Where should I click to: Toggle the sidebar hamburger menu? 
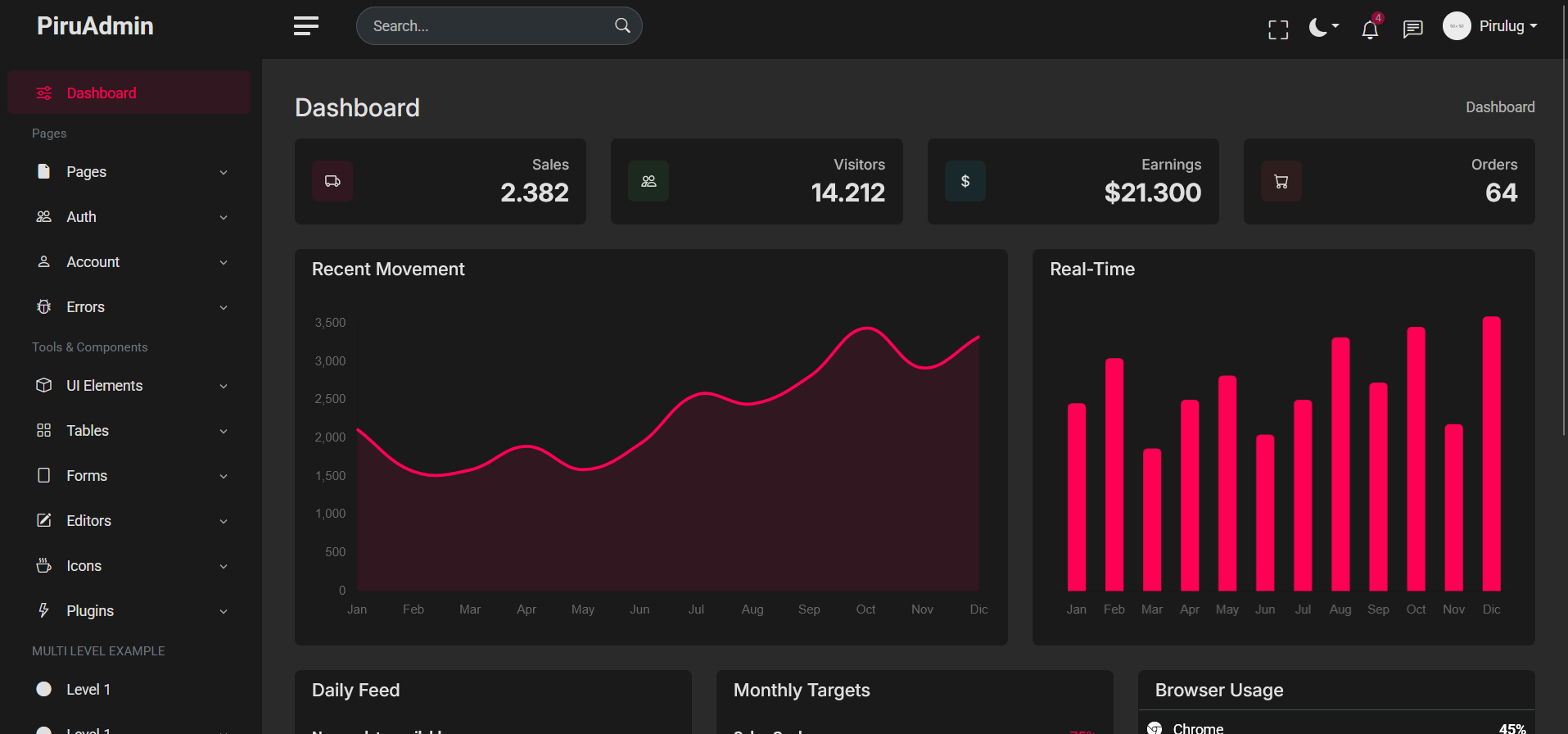[x=306, y=26]
